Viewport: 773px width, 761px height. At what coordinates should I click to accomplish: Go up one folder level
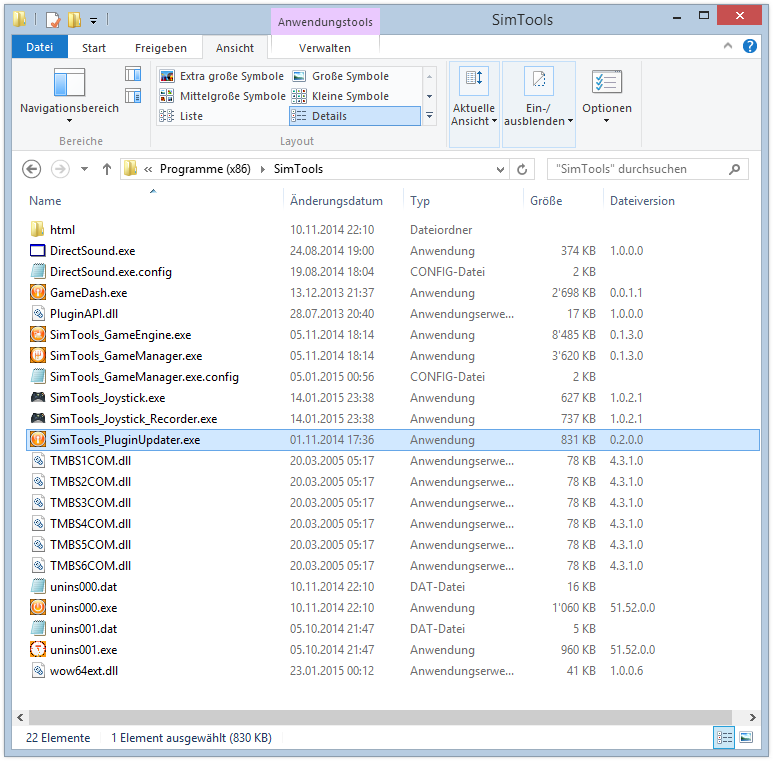click(x=106, y=169)
